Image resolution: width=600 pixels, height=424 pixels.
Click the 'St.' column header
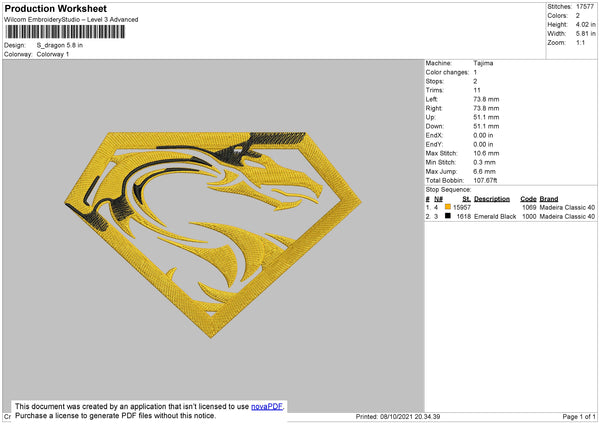(466, 199)
